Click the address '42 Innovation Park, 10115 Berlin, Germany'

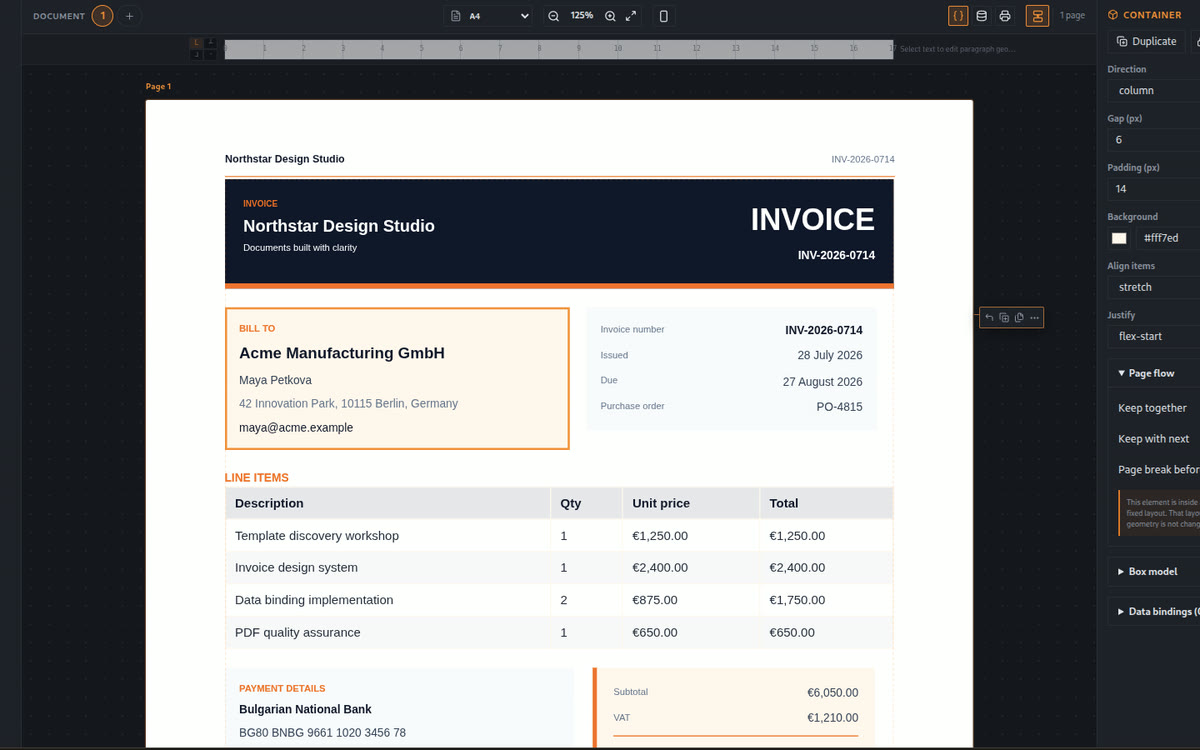click(348, 404)
